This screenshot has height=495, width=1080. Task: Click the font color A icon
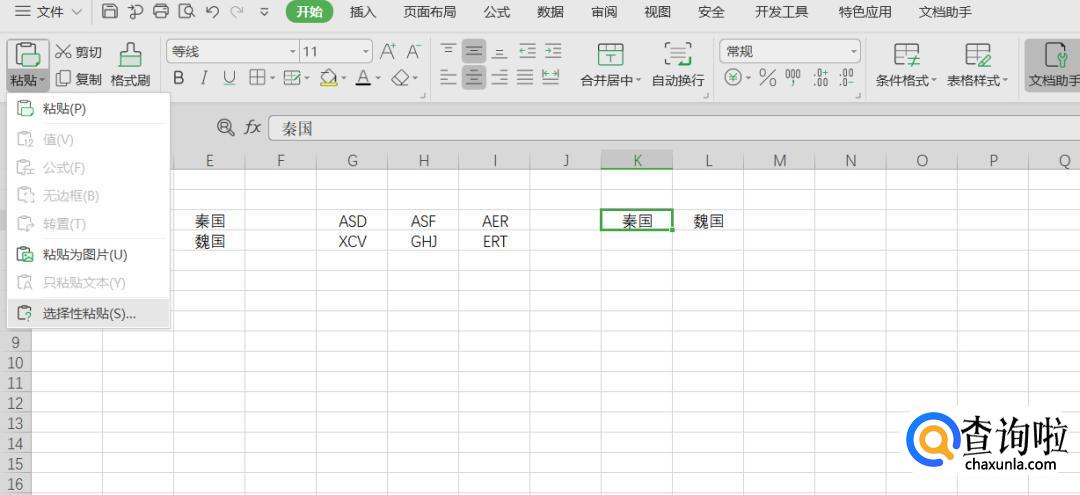pos(363,78)
